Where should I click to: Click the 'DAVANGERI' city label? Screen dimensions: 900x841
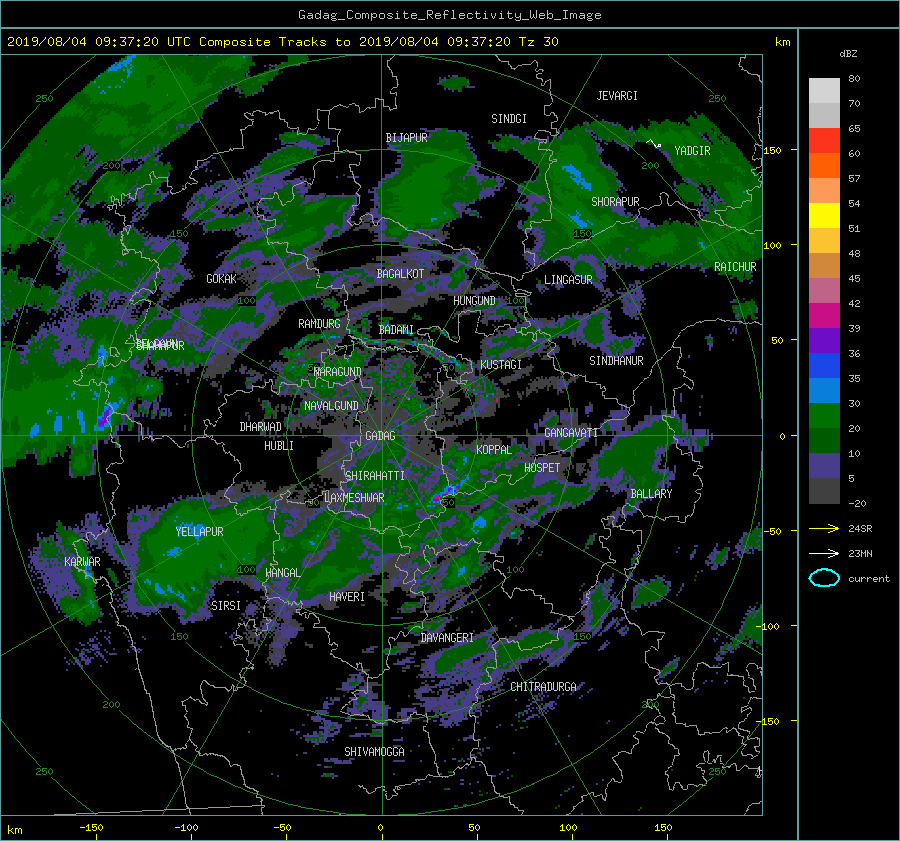[447, 638]
